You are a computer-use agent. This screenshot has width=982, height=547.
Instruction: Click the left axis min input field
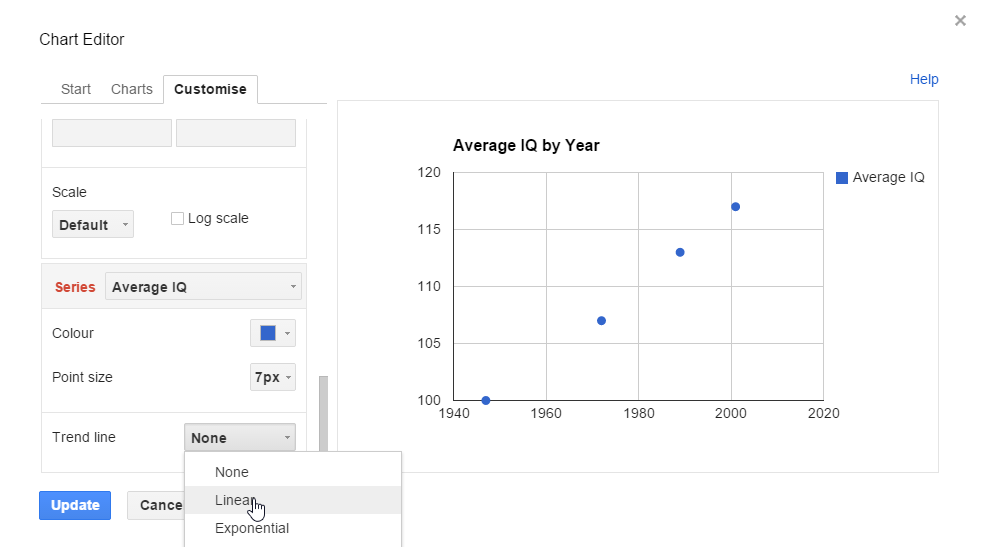click(x=111, y=133)
